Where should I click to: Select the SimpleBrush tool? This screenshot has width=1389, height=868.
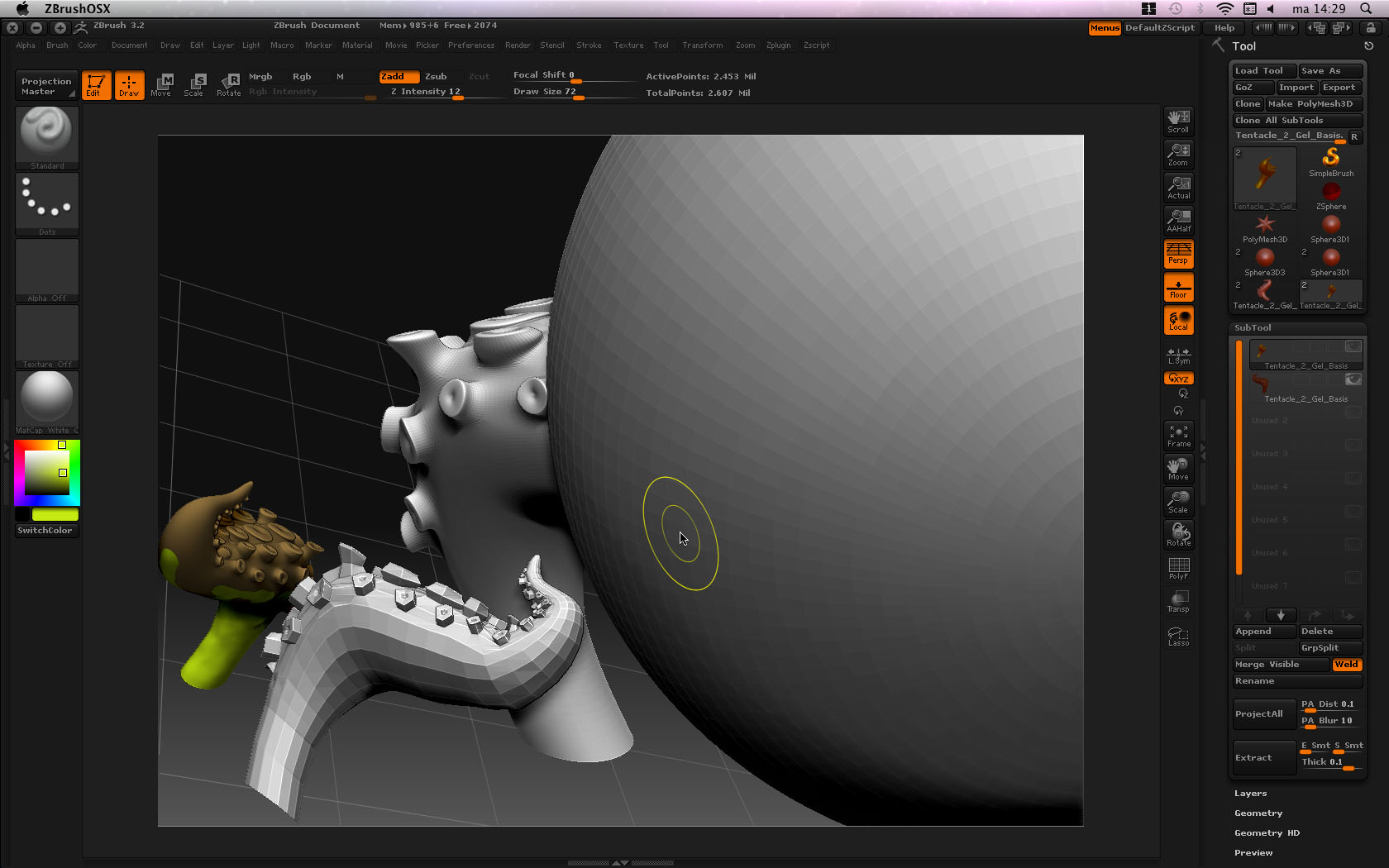pos(1331,162)
